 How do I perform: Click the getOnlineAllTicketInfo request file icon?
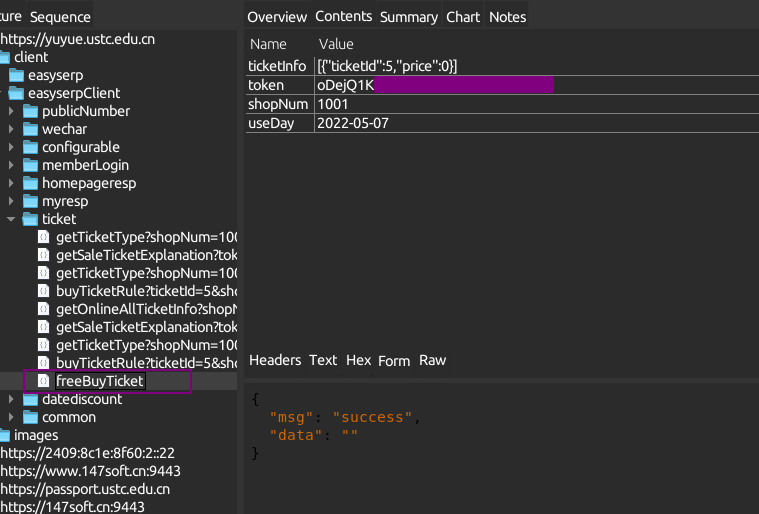[x=43, y=309]
